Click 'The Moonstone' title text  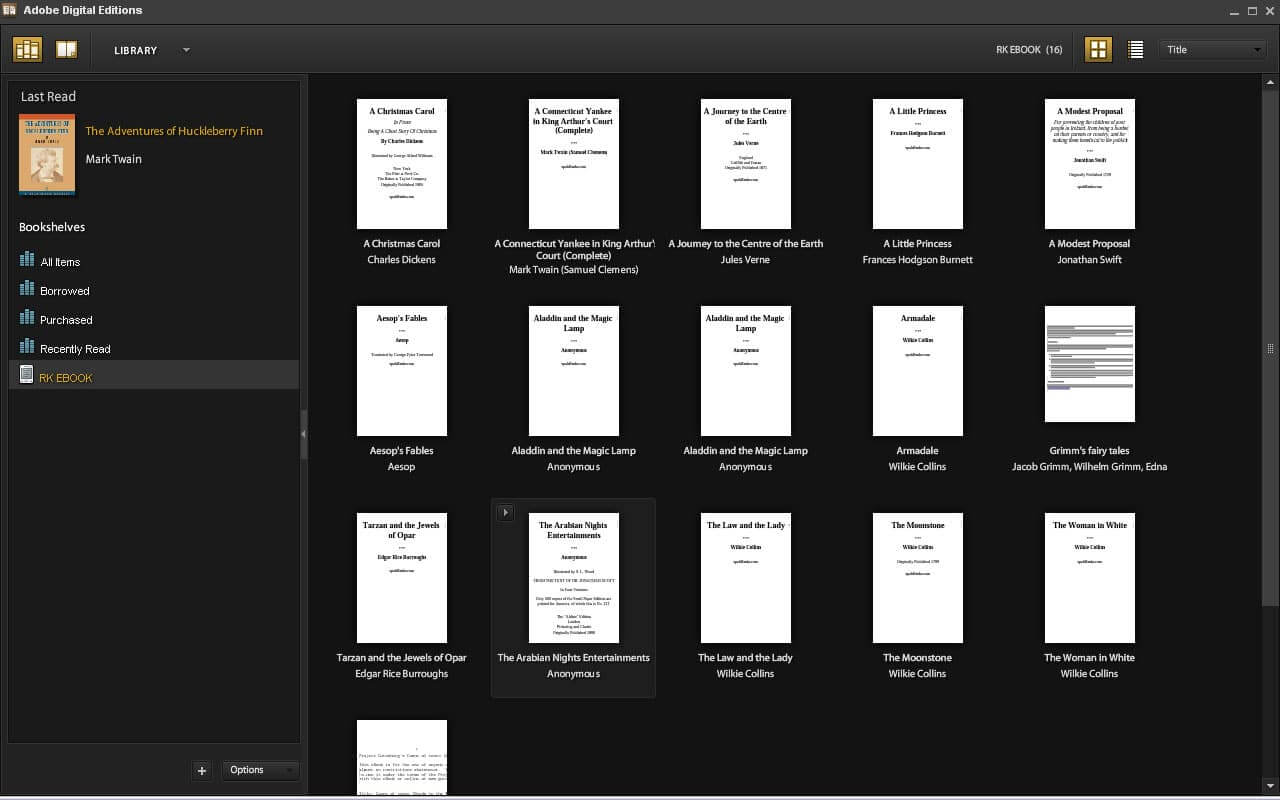click(917, 658)
